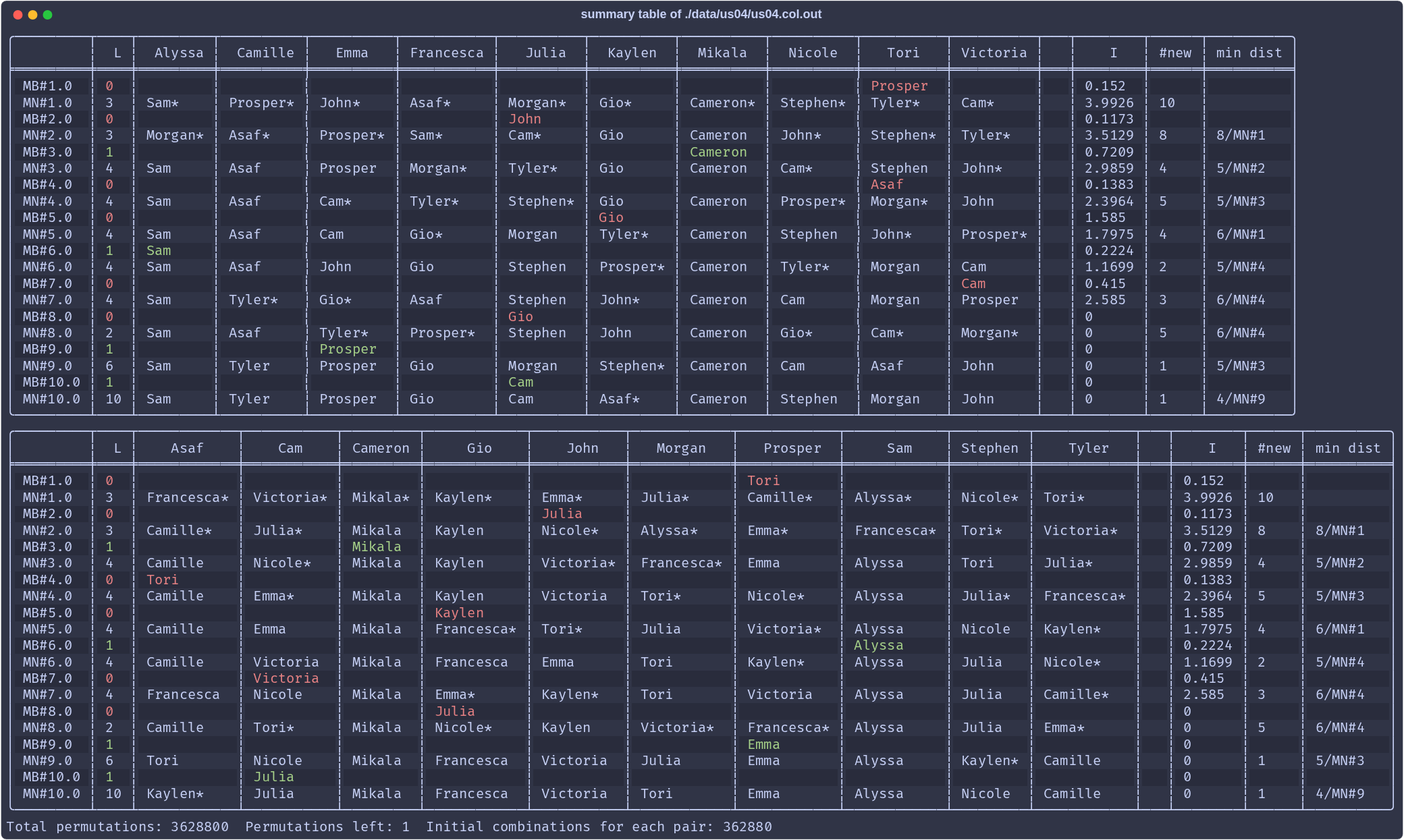Screen dimensions: 1404x840
Task: Click 'Mikala*' in the MN#1.0 row
Action: tap(381, 497)
